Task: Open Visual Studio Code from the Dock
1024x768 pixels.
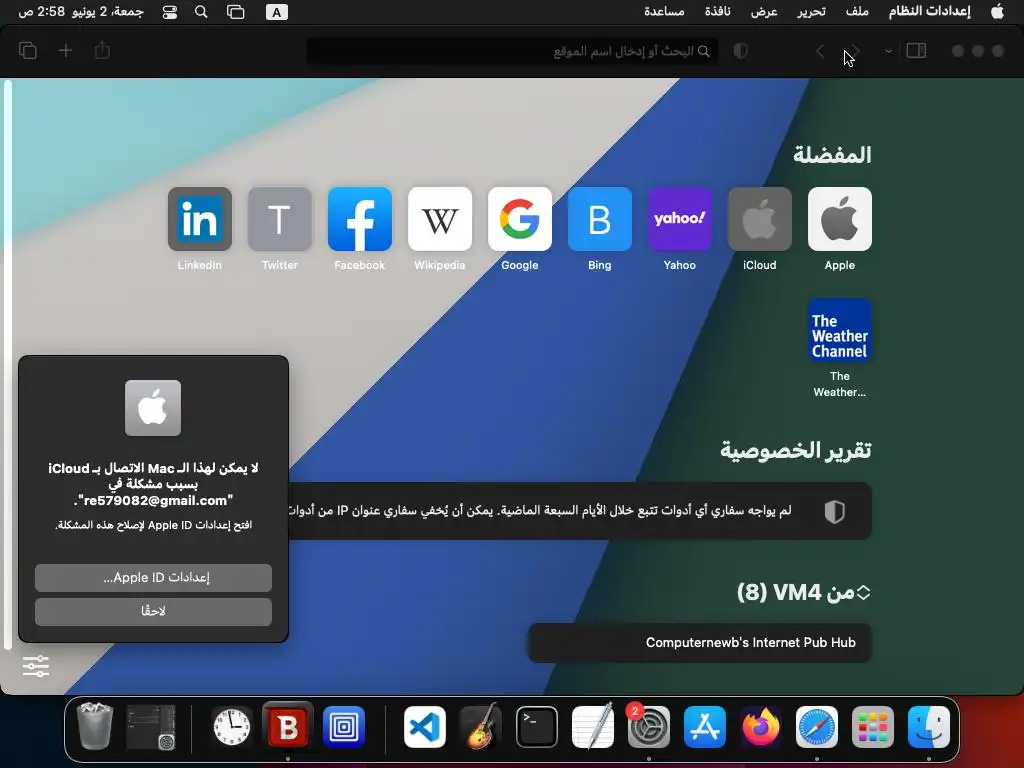Action: tap(424, 727)
